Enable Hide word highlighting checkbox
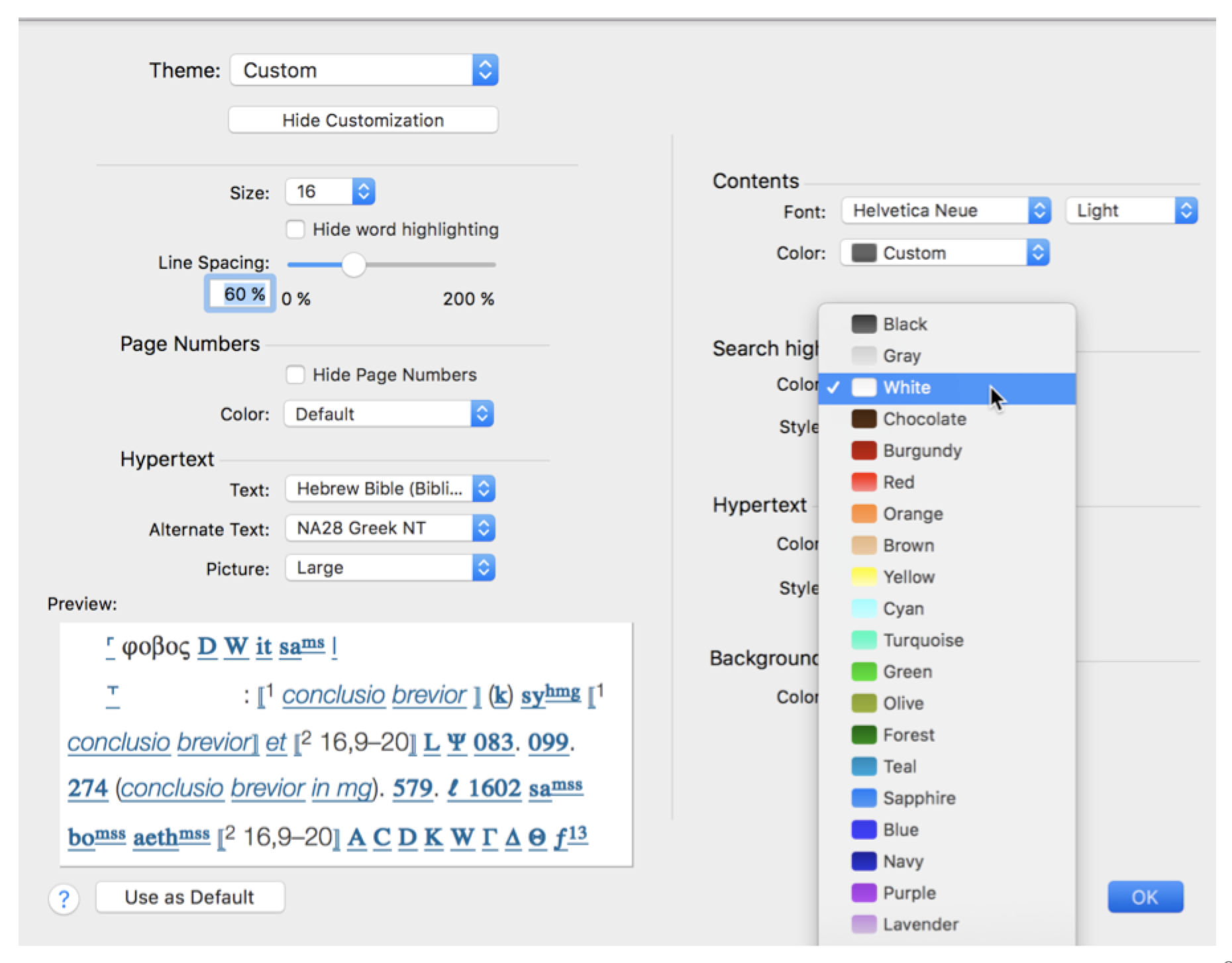 click(295, 230)
